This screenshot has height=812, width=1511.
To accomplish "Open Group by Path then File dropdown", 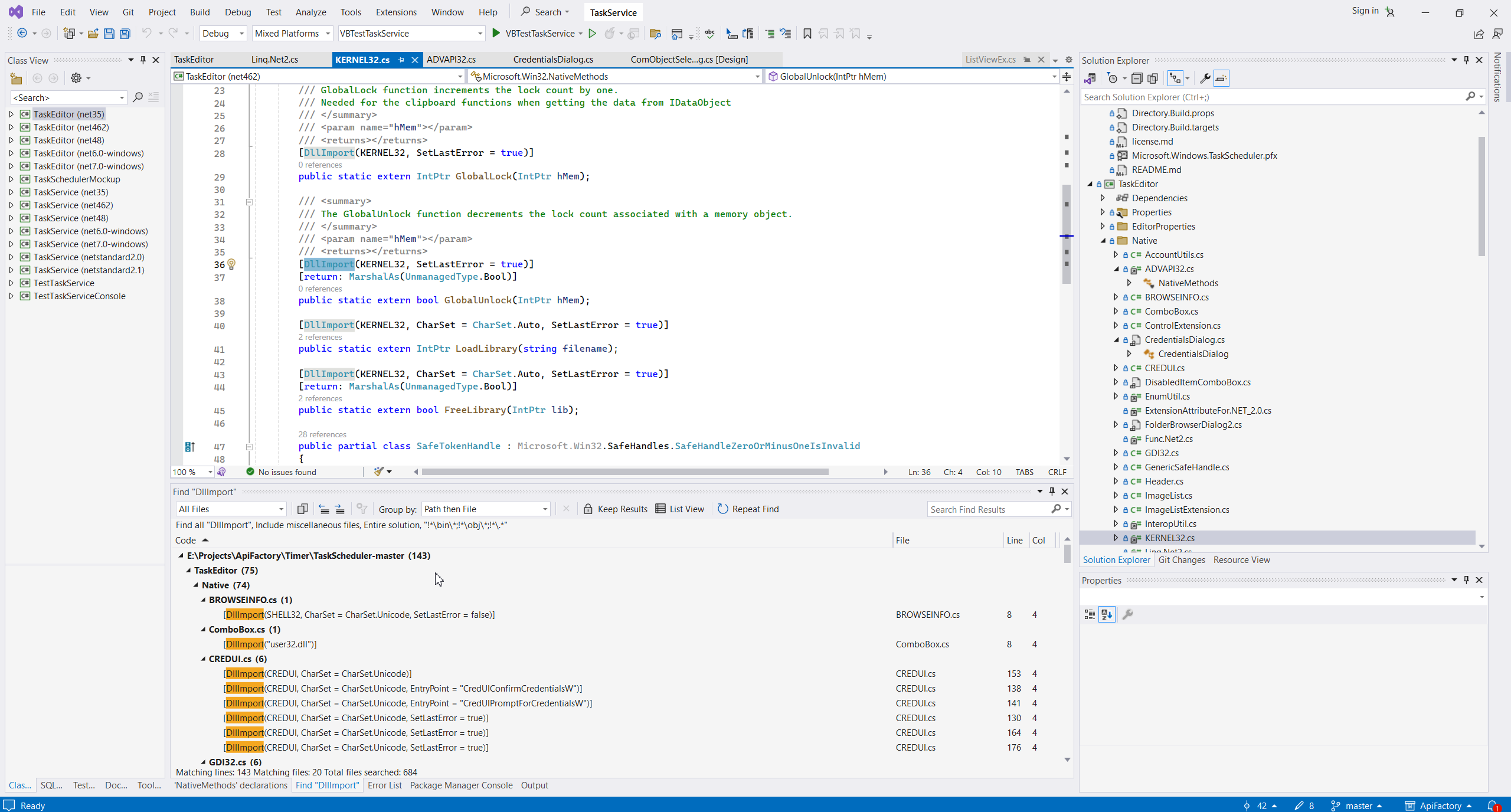I will click(486, 509).
